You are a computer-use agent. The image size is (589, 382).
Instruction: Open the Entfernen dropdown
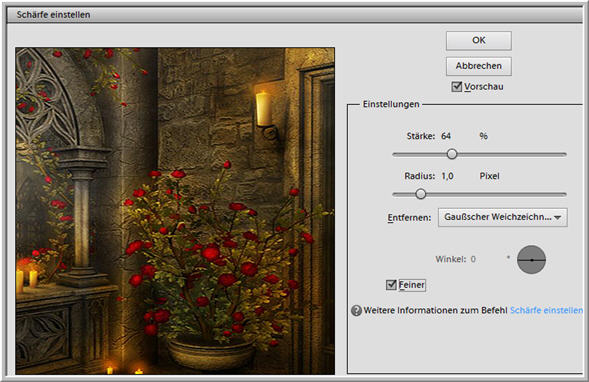tap(503, 217)
